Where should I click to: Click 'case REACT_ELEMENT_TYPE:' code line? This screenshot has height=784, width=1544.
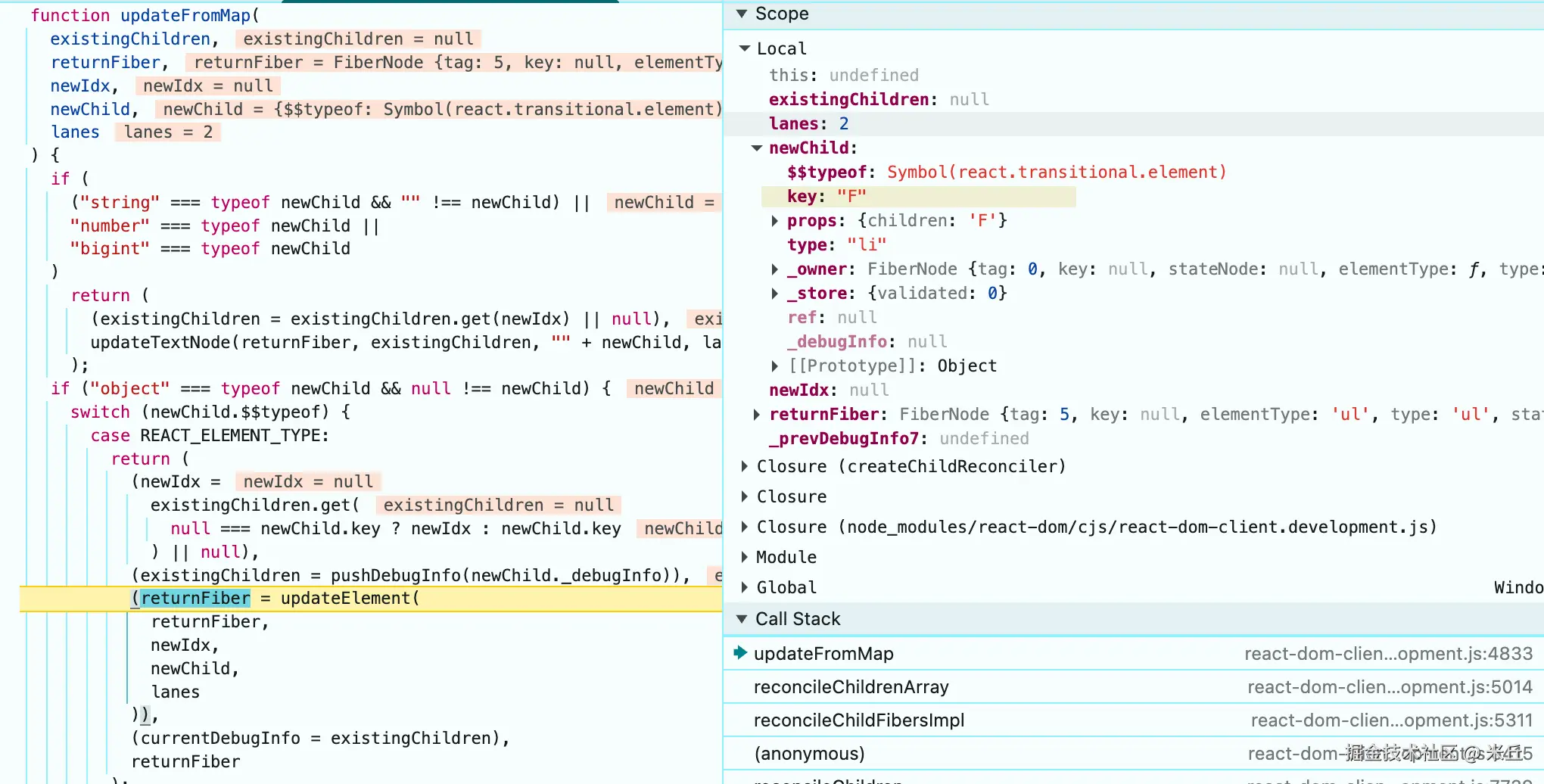tap(210, 436)
